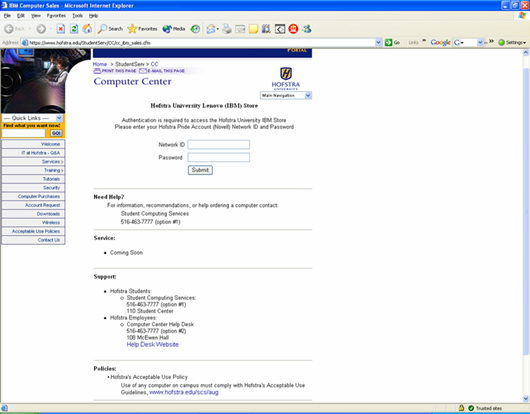Click the padlock icon in status bar
Image resolution: width=530 pixels, height=414 pixels.
click(x=461, y=408)
